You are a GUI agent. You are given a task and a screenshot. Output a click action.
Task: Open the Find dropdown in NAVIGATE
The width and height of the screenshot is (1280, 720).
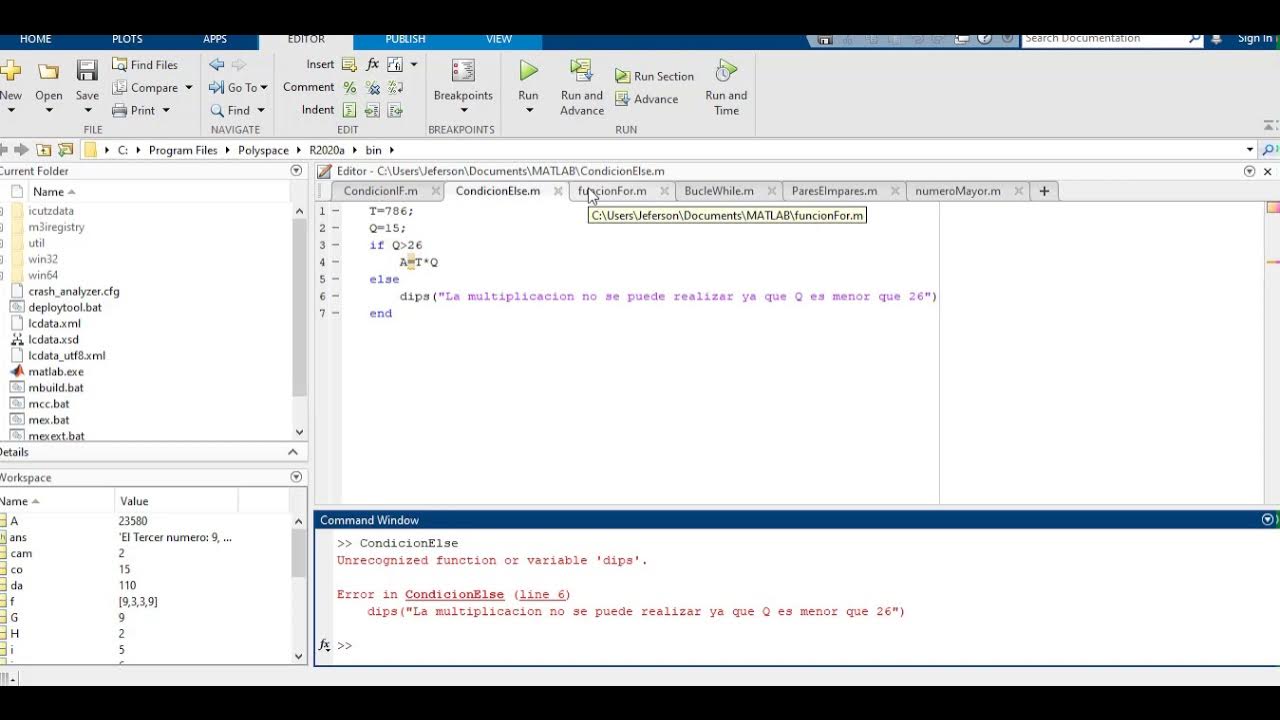coord(237,111)
